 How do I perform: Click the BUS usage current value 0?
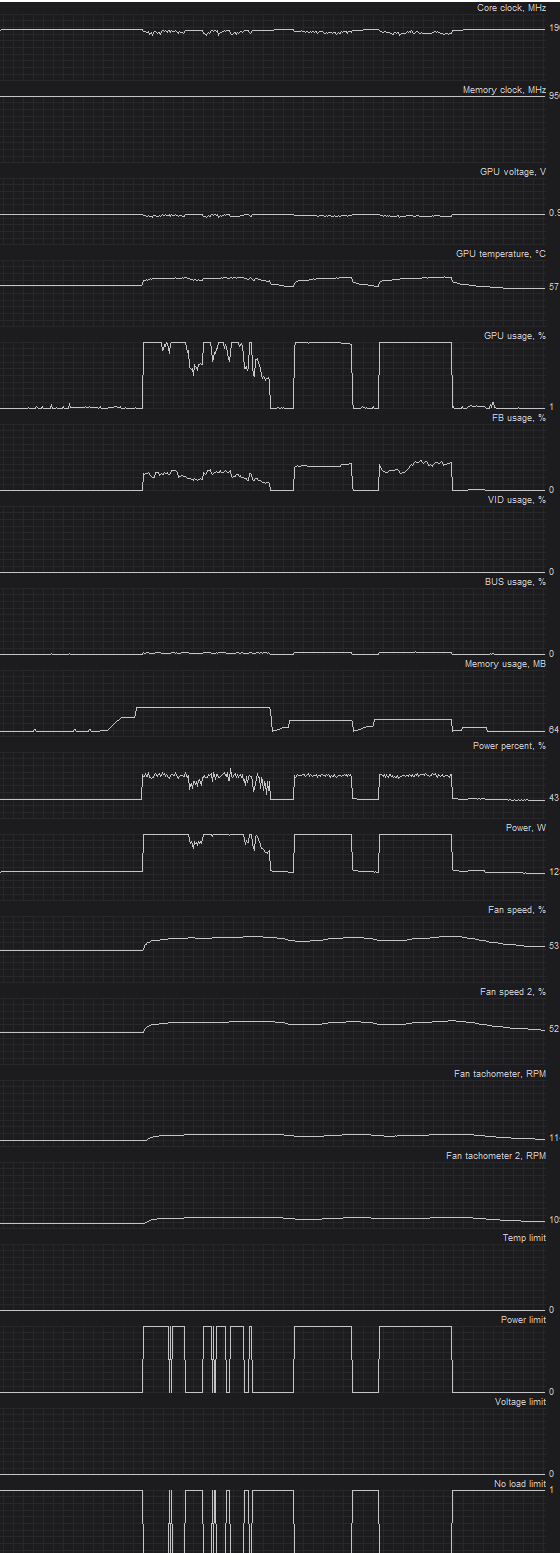[x=552, y=653]
